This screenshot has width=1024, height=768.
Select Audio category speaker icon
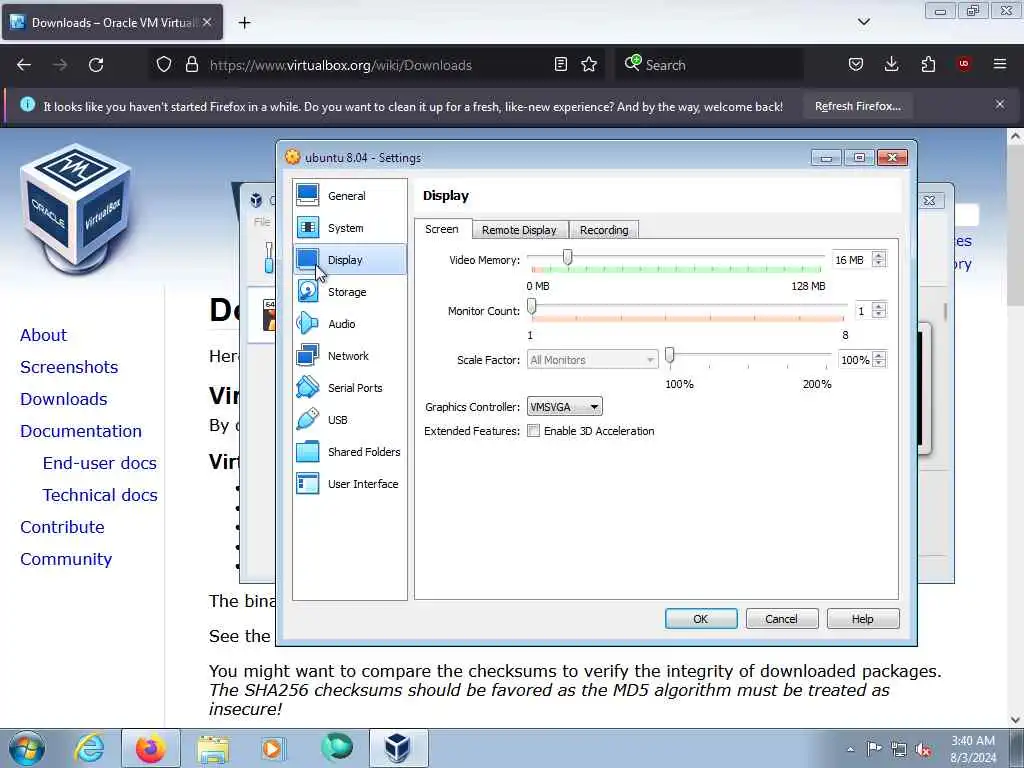point(308,323)
